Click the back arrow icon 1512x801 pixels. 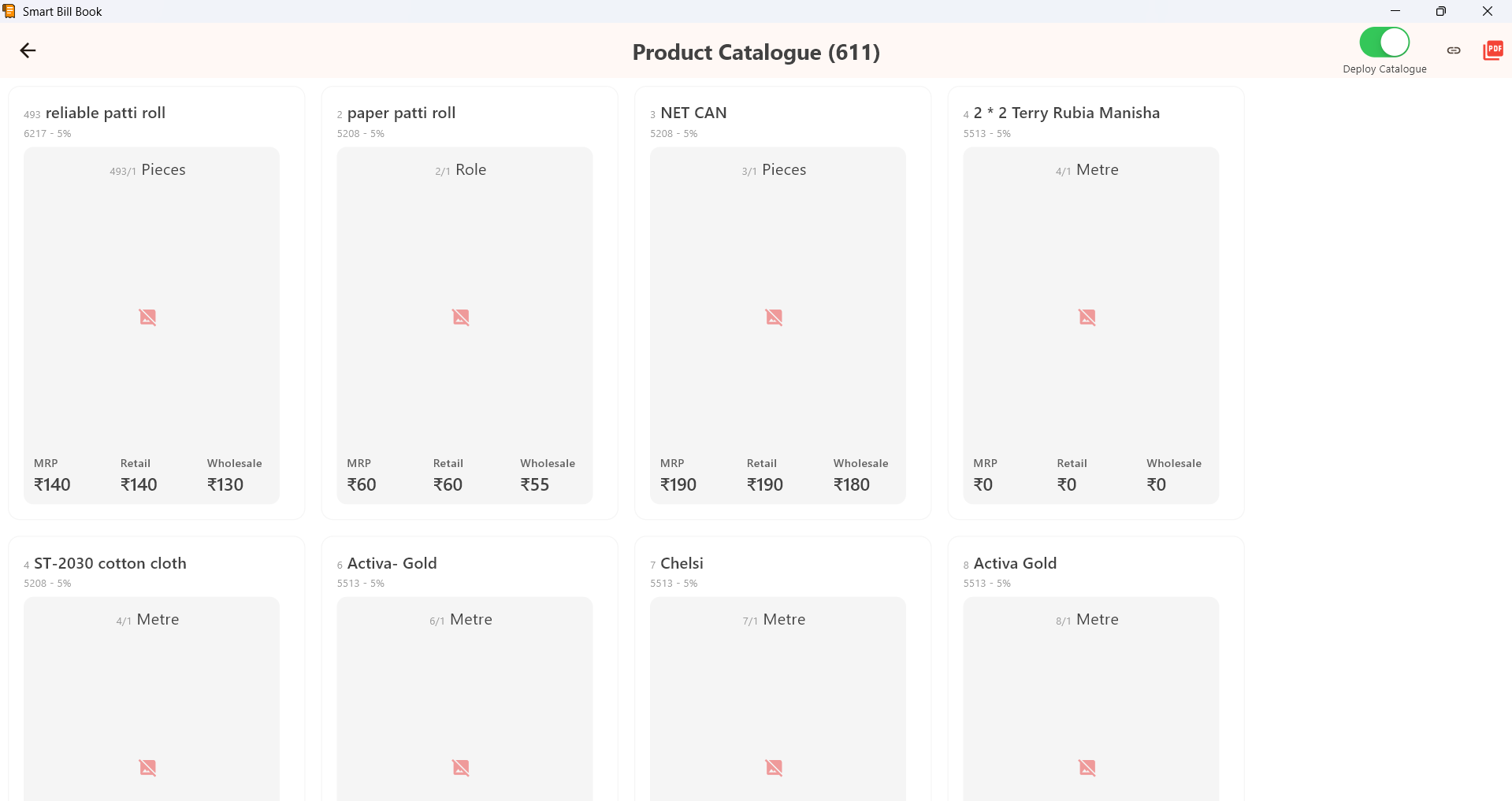(28, 50)
